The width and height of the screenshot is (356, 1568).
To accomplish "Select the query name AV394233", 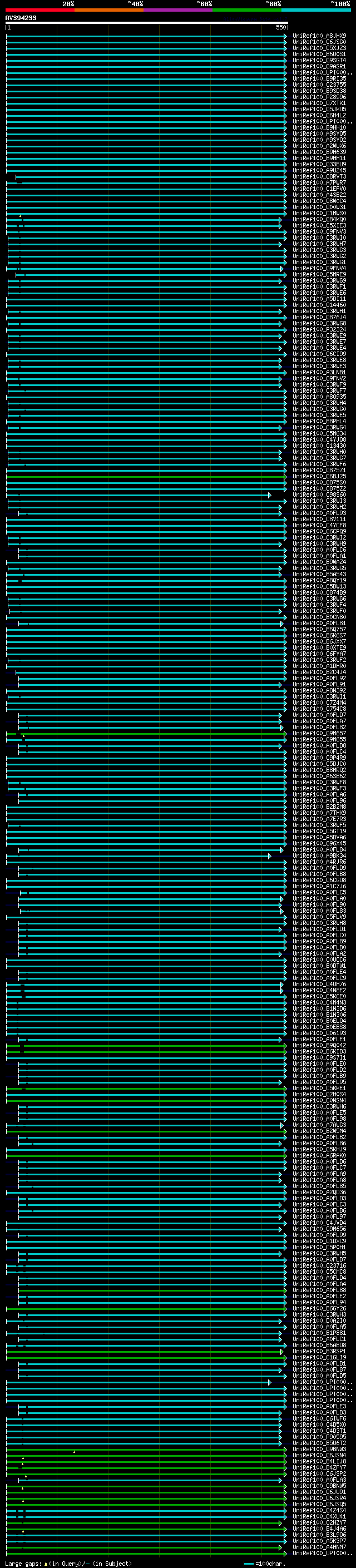I will (21, 18).
